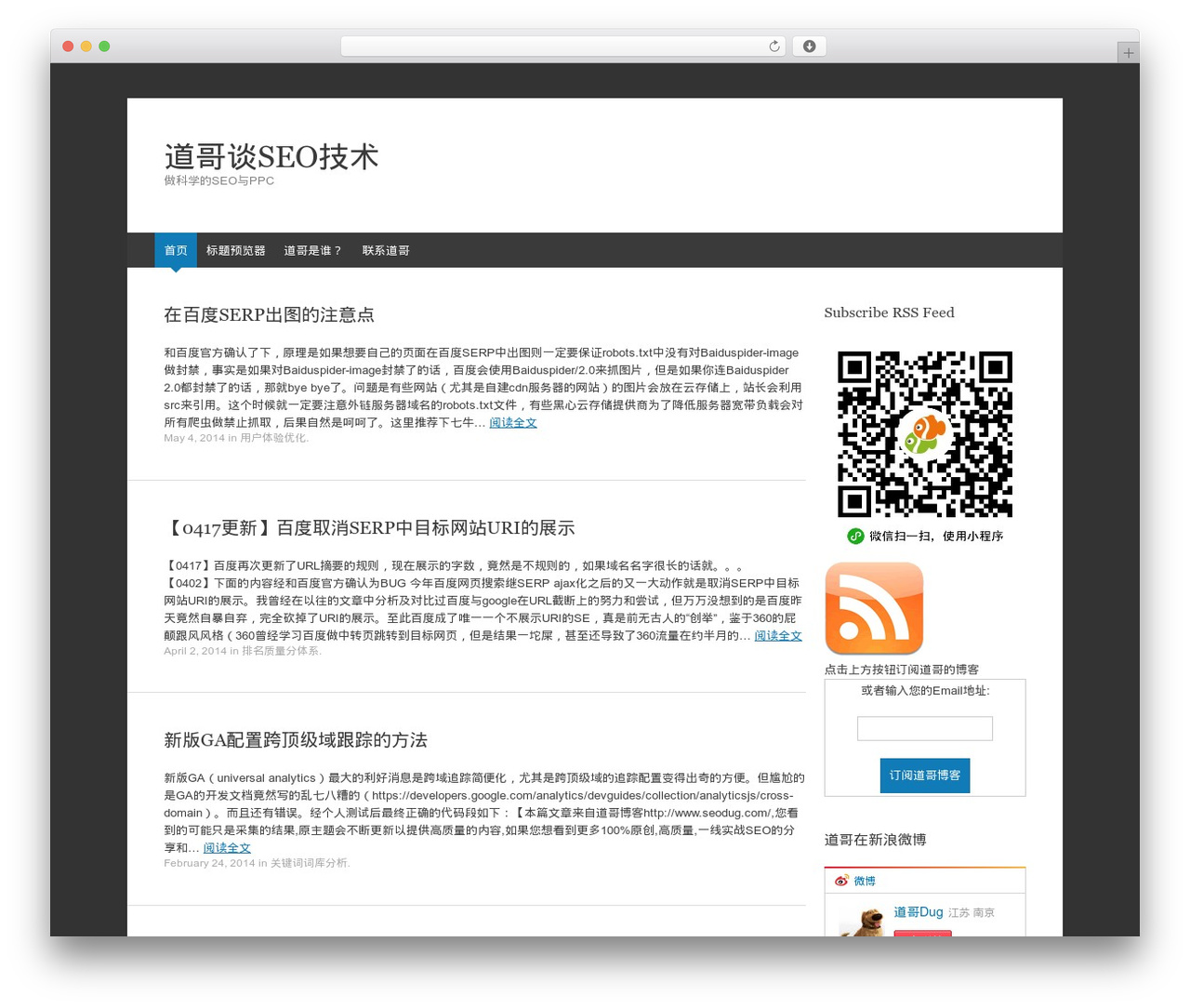This screenshot has height=1008, width=1190.
Task: Click the date April 2, 2014
Action: pyautogui.click(x=195, y=651)
